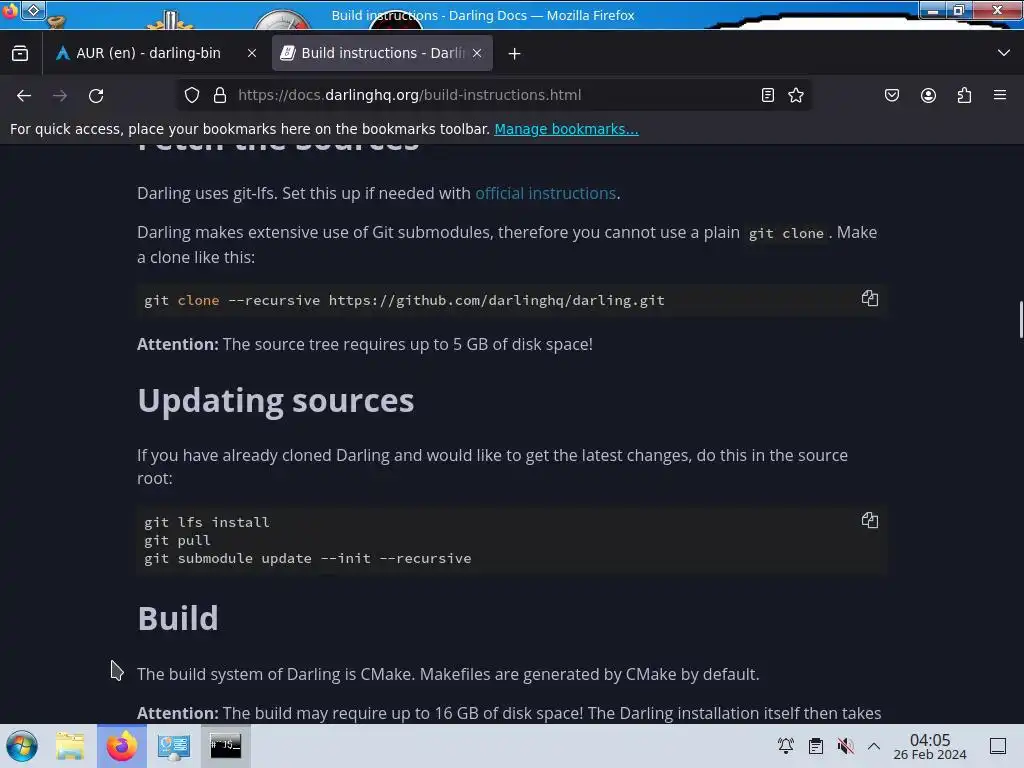Screen dimensions: 1024x768
Task: Open file manager from taskbar
Action: point(70,746)
